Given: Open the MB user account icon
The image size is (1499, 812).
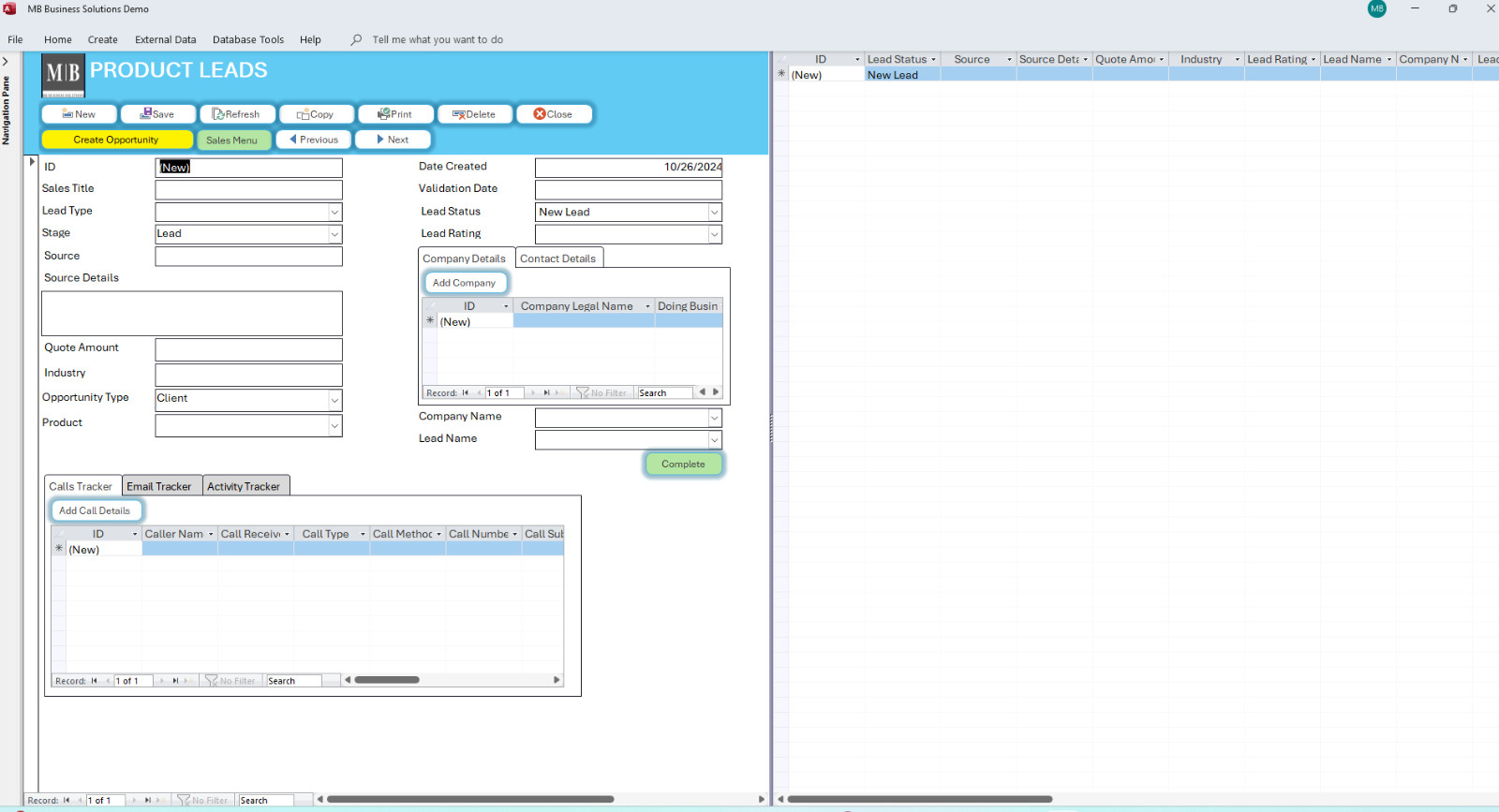Looking at the screenshot, I should [1376, 8].
